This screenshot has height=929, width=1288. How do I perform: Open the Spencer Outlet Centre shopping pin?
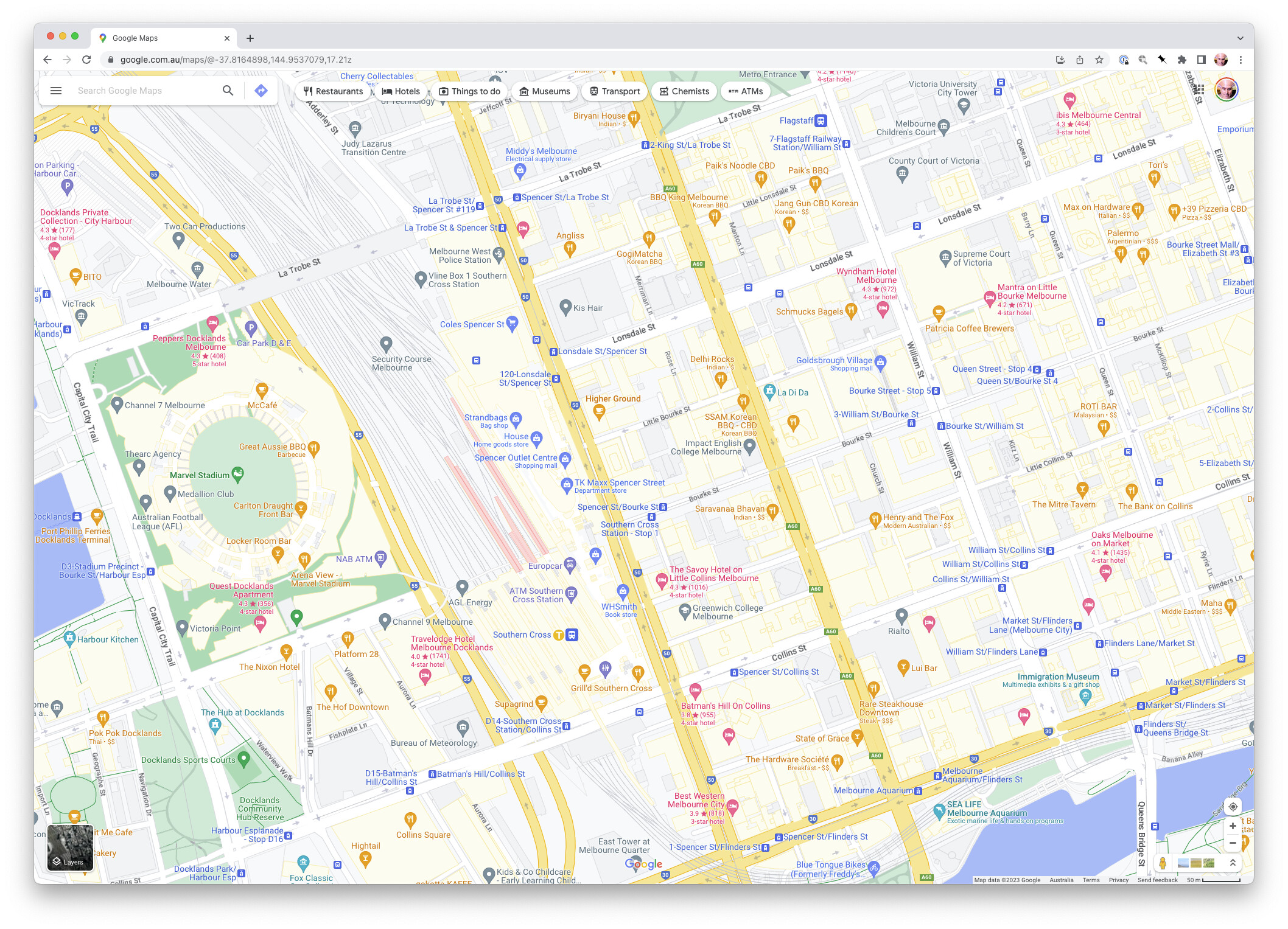click(x=565, y=459)
